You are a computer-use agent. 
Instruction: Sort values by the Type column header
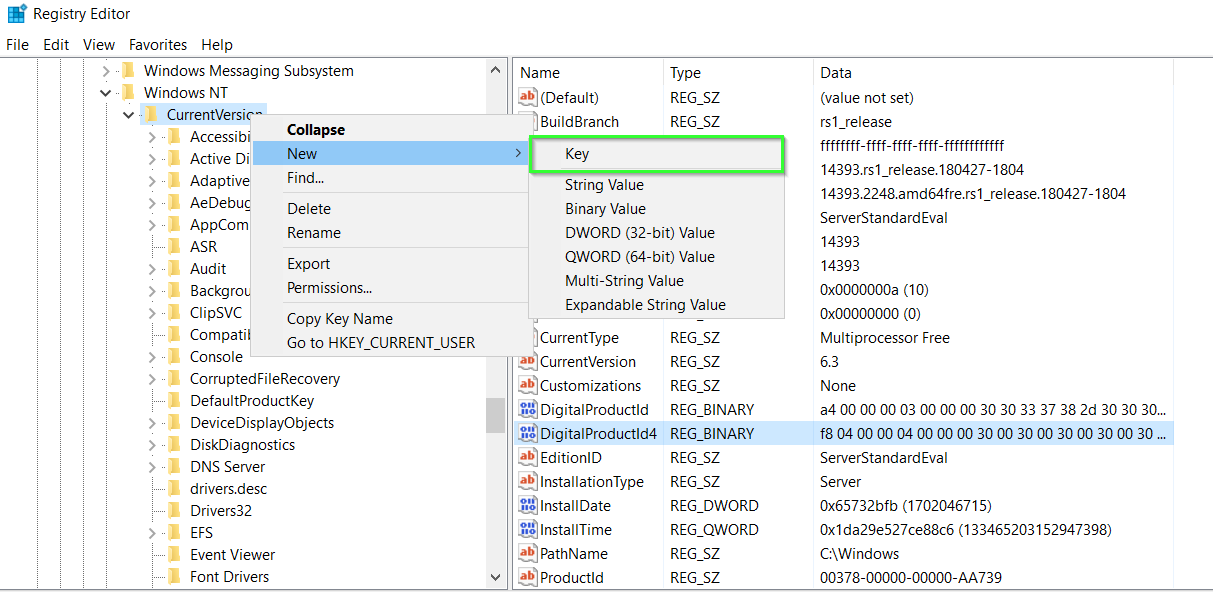(686, 73)
